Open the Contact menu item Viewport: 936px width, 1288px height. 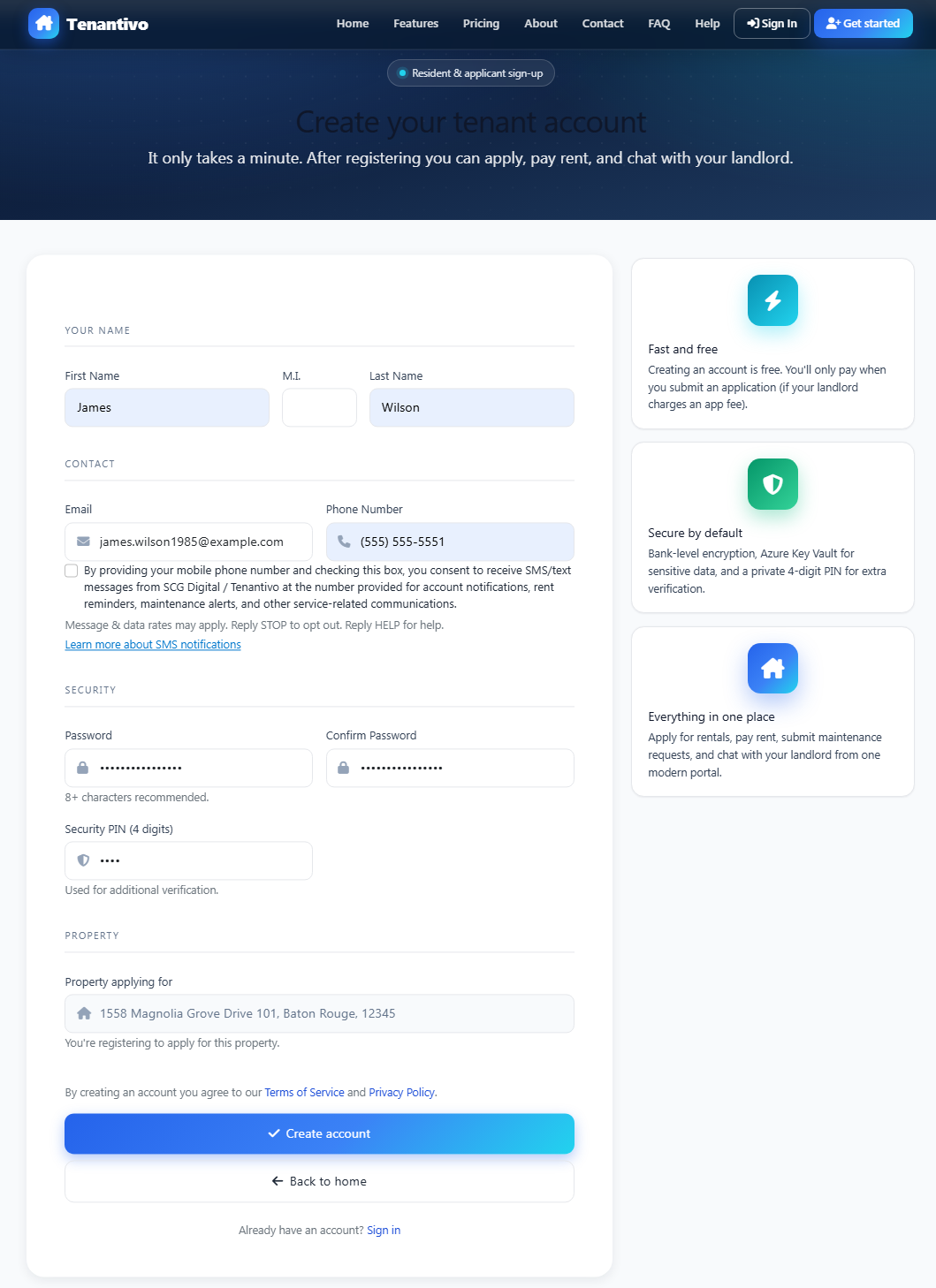[x=603, y=24]
